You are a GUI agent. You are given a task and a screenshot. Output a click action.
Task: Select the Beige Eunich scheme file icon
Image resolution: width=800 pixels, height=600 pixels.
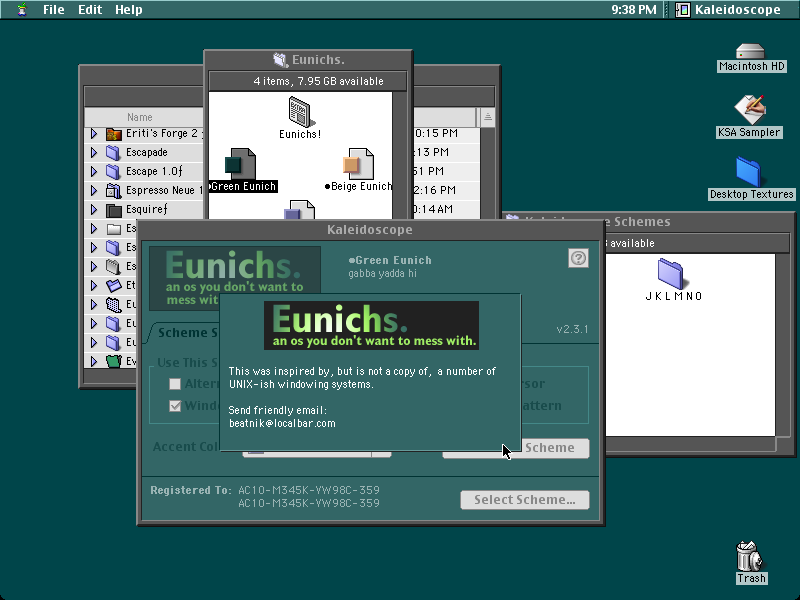[358, 163]
